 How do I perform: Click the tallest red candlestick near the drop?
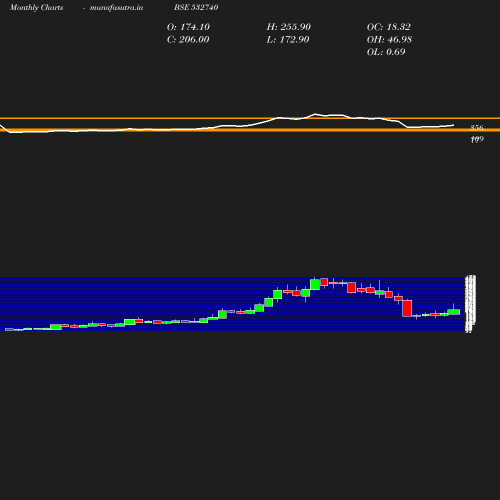pos(407,308)
